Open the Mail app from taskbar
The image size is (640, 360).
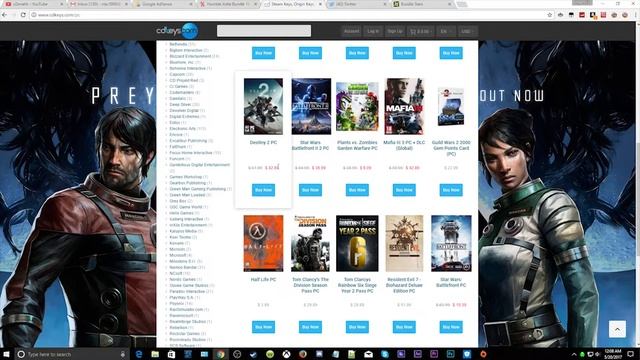368,354
